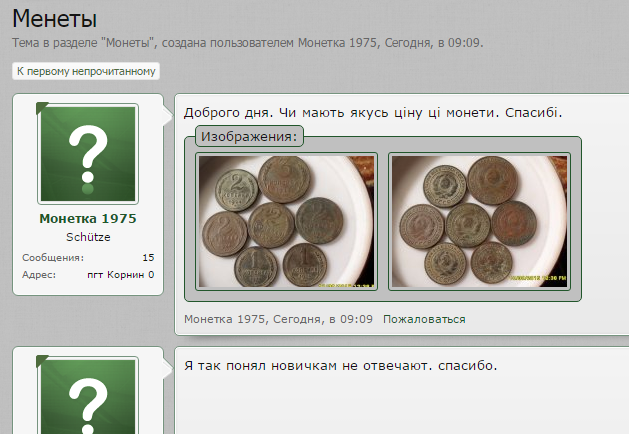Open the right coin photo thumbnail

pyautogui.click(x=479, y=221)
